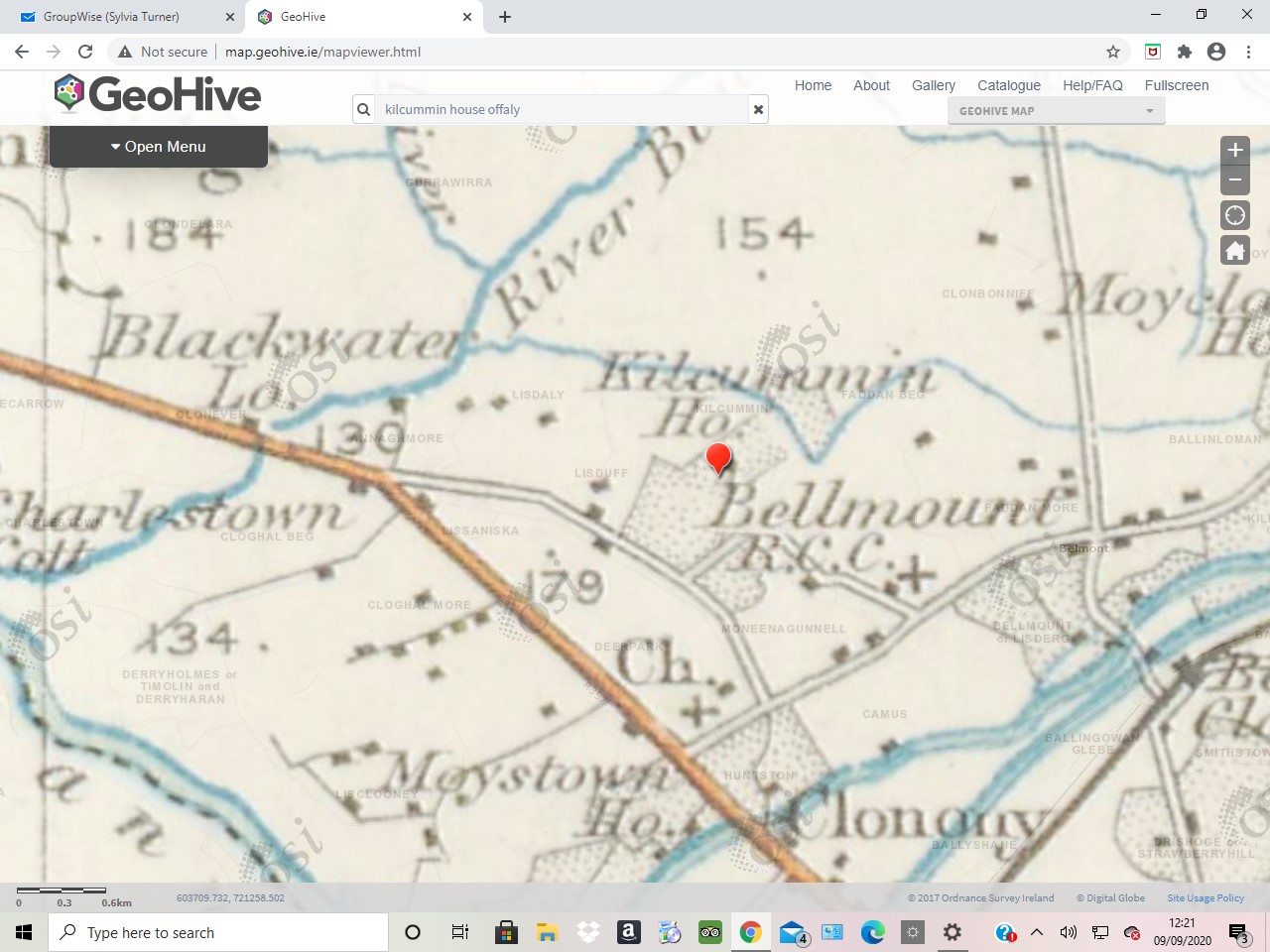
Task: Expand the Open Menu panel
Action: 159,146
